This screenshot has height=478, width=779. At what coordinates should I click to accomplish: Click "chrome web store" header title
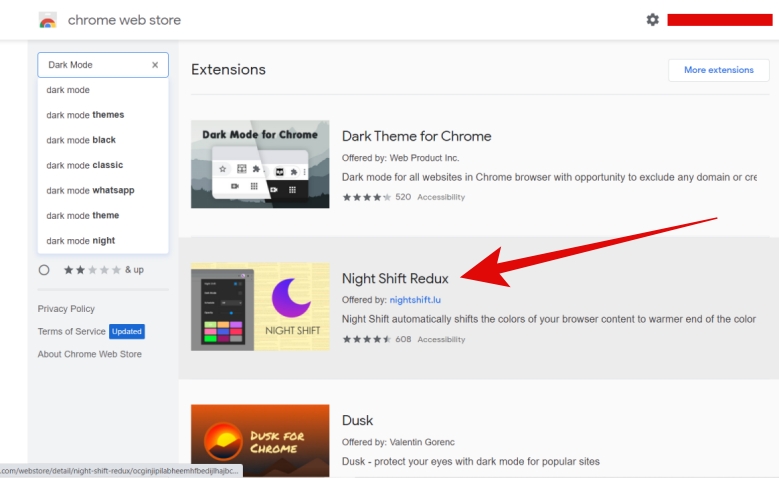[124, 20]
